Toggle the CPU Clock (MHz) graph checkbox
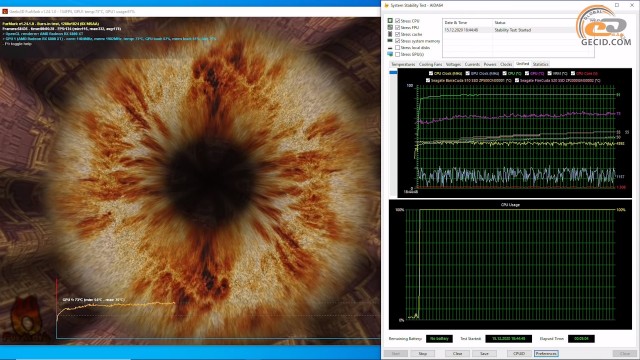Image resolution: width=640 pixels, height=360 pixels. pos(431,73)
